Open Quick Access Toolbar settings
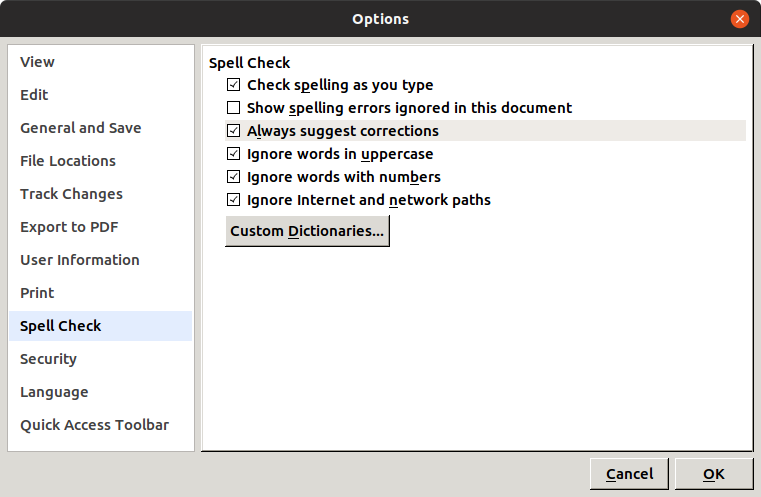 (94, 425)
